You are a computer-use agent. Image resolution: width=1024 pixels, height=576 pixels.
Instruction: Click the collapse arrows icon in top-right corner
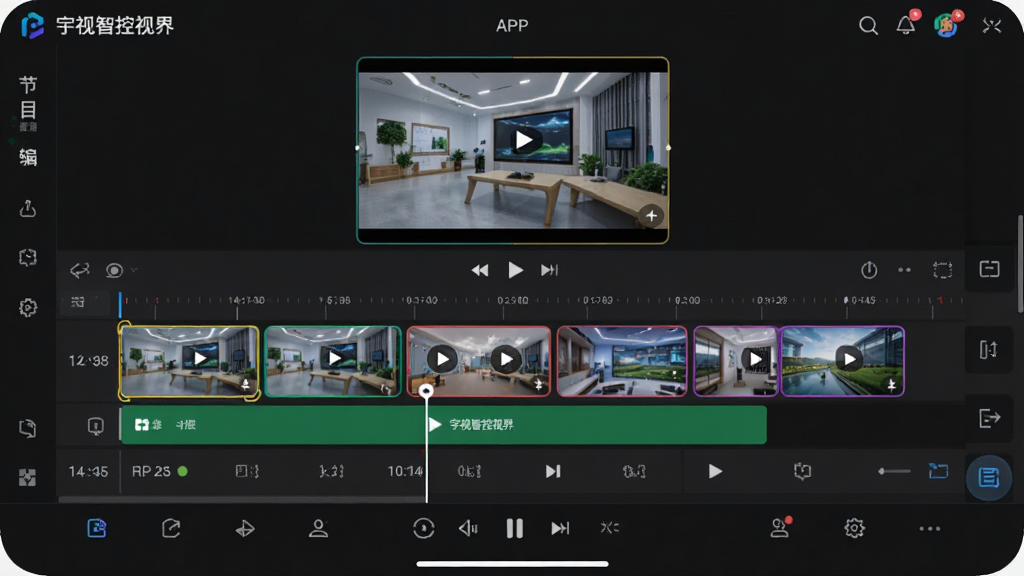992,25
